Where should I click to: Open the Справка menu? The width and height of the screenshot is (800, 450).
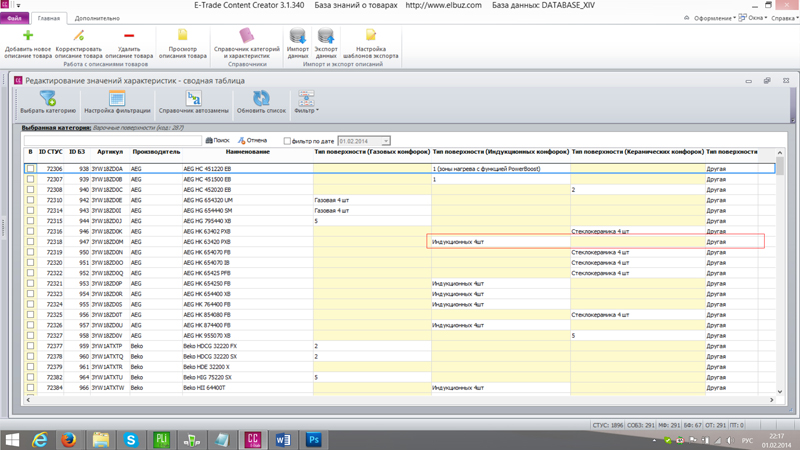tap(785, 18)
